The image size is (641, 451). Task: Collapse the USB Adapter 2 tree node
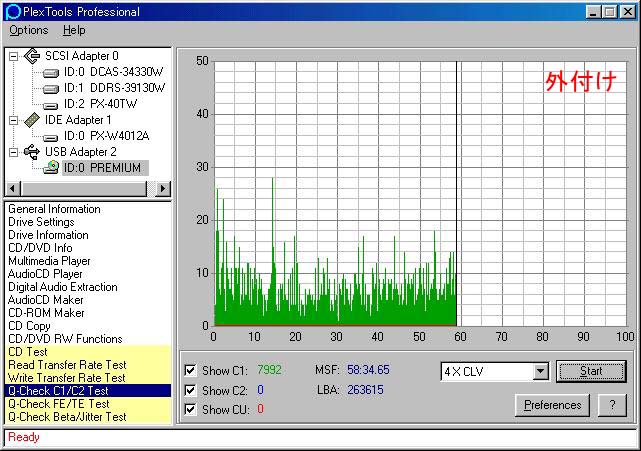point(13,152)
